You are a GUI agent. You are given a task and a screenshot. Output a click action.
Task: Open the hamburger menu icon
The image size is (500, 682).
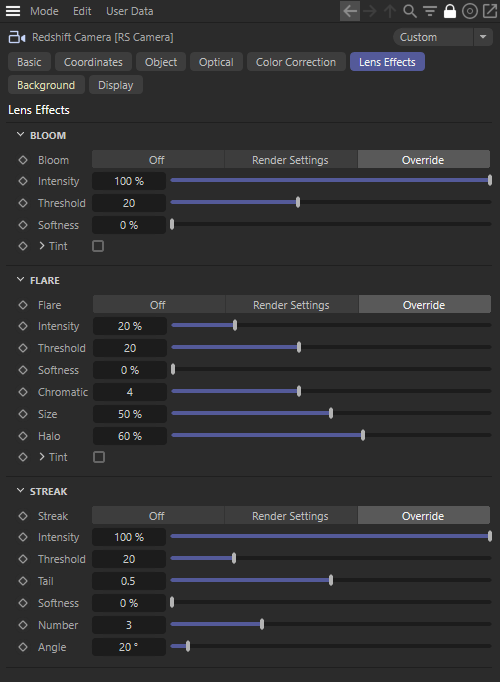pos(13,11)
